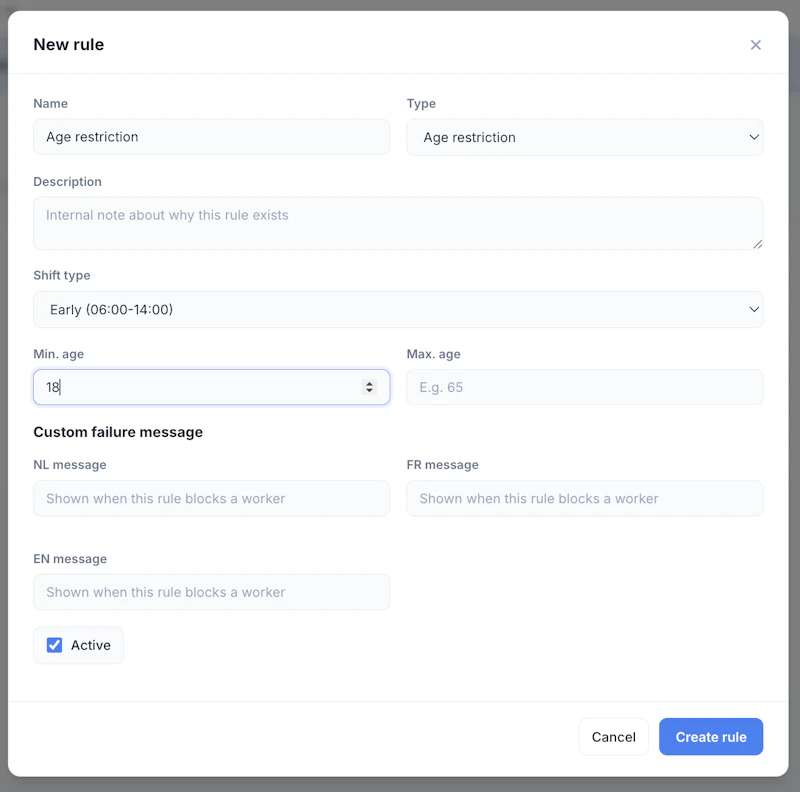This screenshot has height=792, width=800.
Task: Click the Description text area
Action: 398,223
